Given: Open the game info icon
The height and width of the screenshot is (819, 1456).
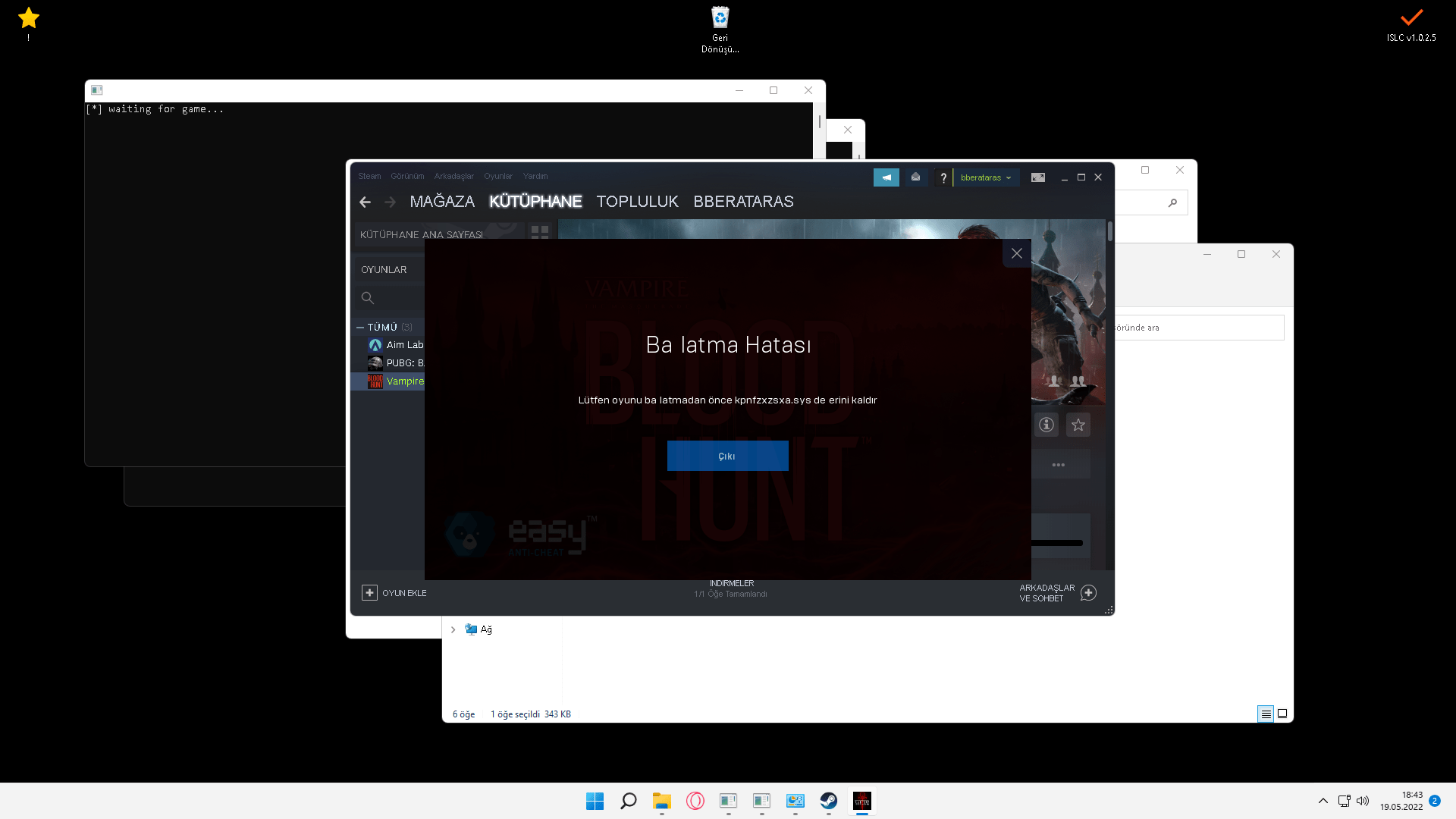Looking at the screenshot, I should pos(1046,425).
